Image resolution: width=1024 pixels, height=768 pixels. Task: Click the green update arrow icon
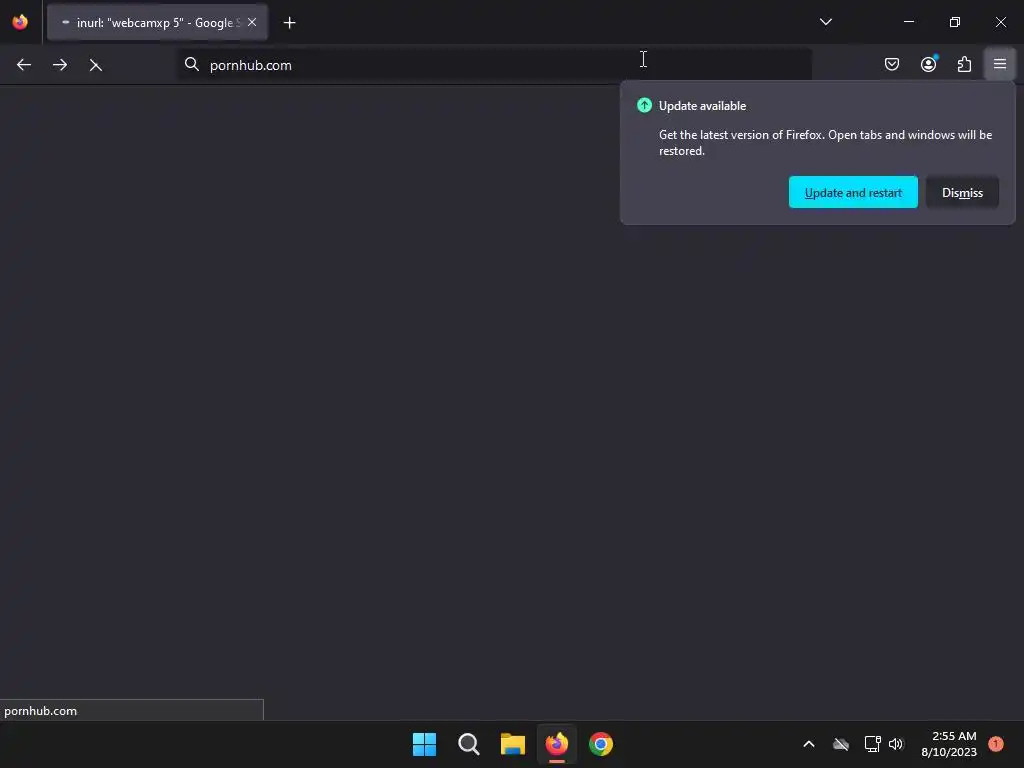tap(644, 105)
